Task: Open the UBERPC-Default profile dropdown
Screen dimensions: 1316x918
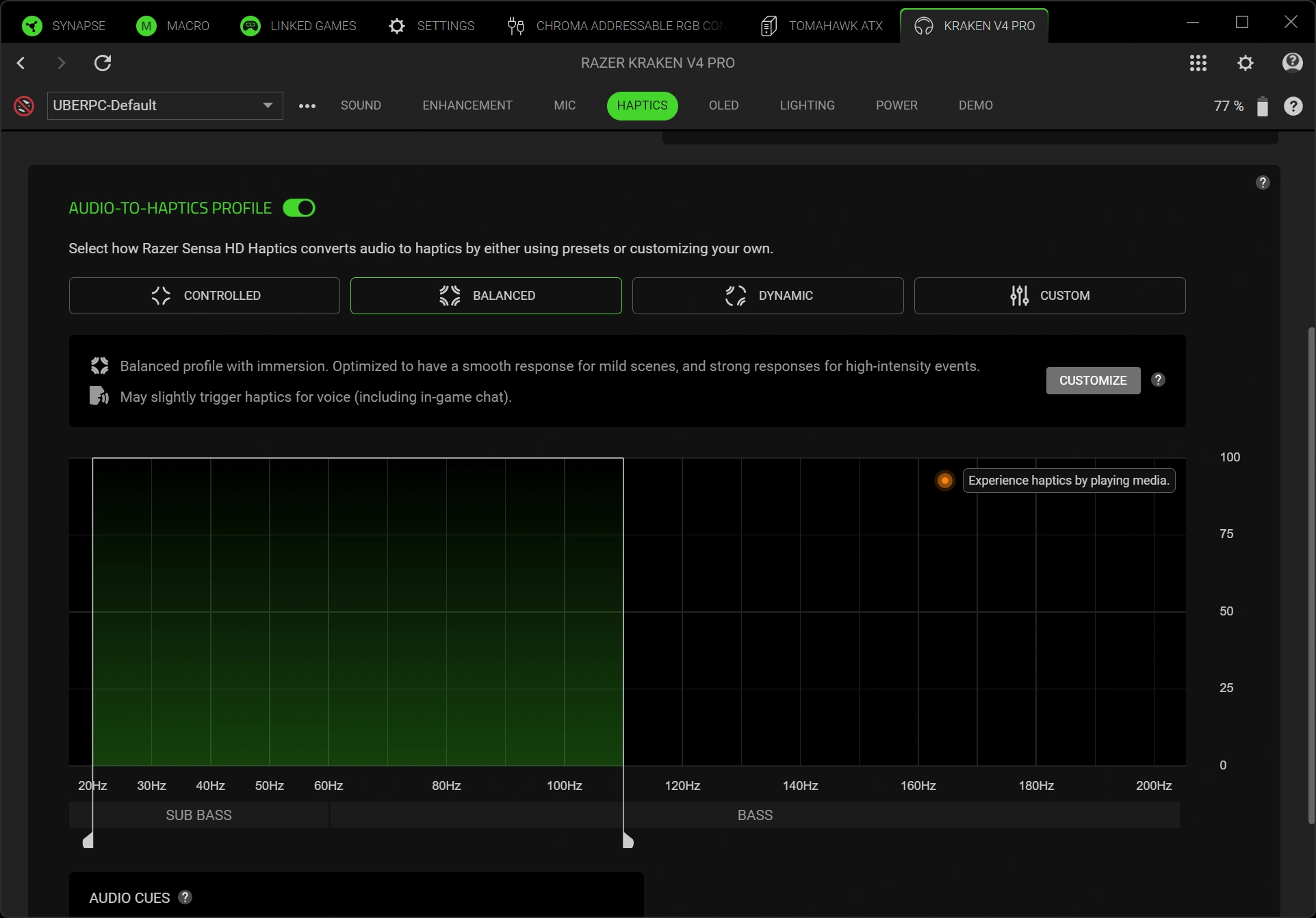Action: pos(165,105)
